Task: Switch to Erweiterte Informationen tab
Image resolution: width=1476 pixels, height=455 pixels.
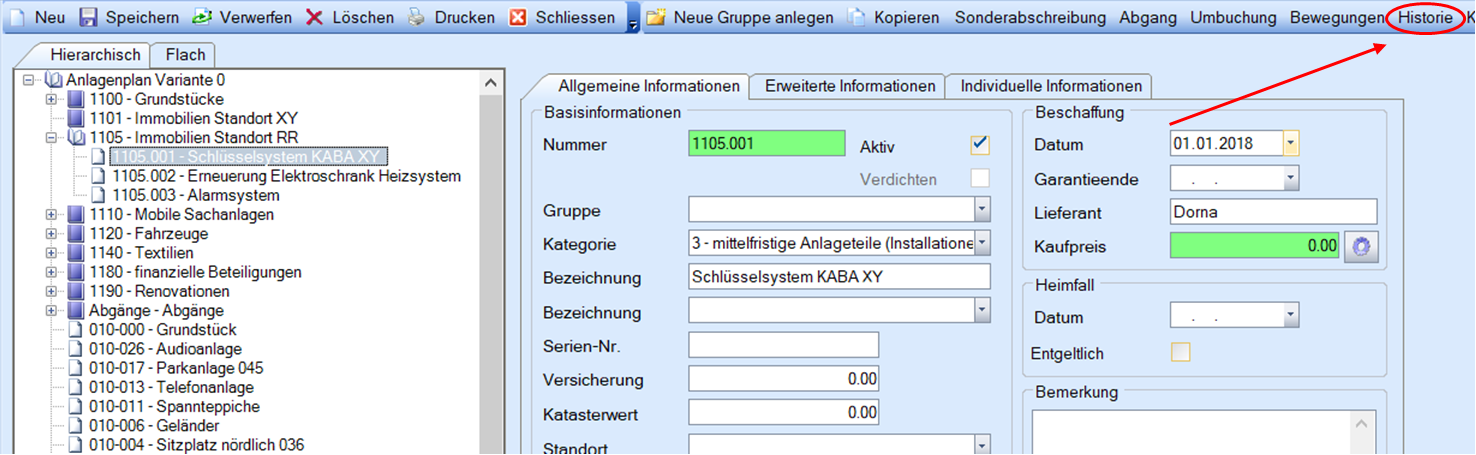Action: (x=850, y=86)
